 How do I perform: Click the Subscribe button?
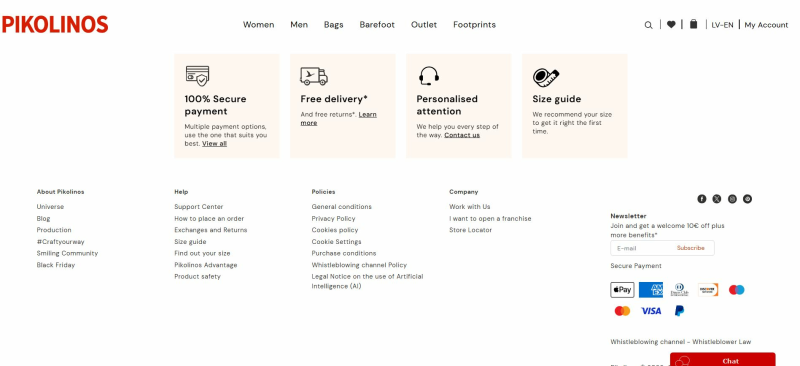point(691,248)
